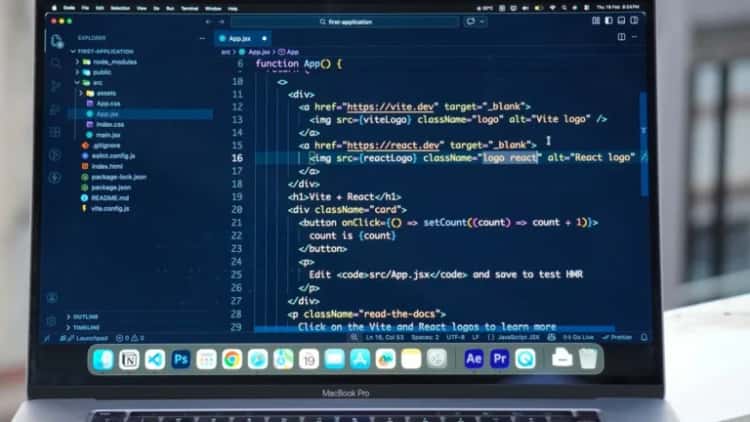Collapse the FIRST-APPLICATION root section
The width and height of the screenshot is (750, 422).
103,51
